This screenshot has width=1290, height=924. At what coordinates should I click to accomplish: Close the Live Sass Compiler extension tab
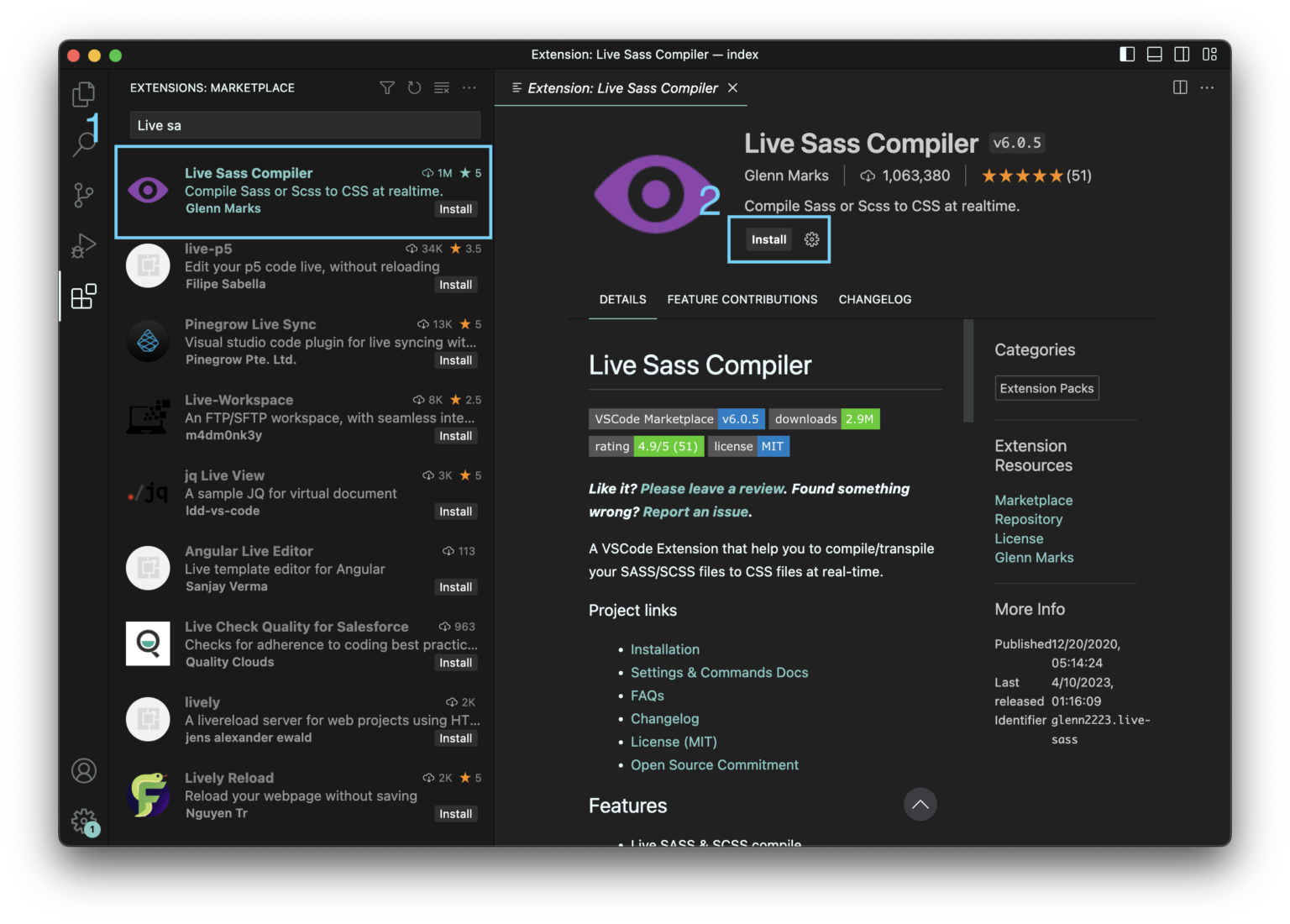tap(733, 87)
